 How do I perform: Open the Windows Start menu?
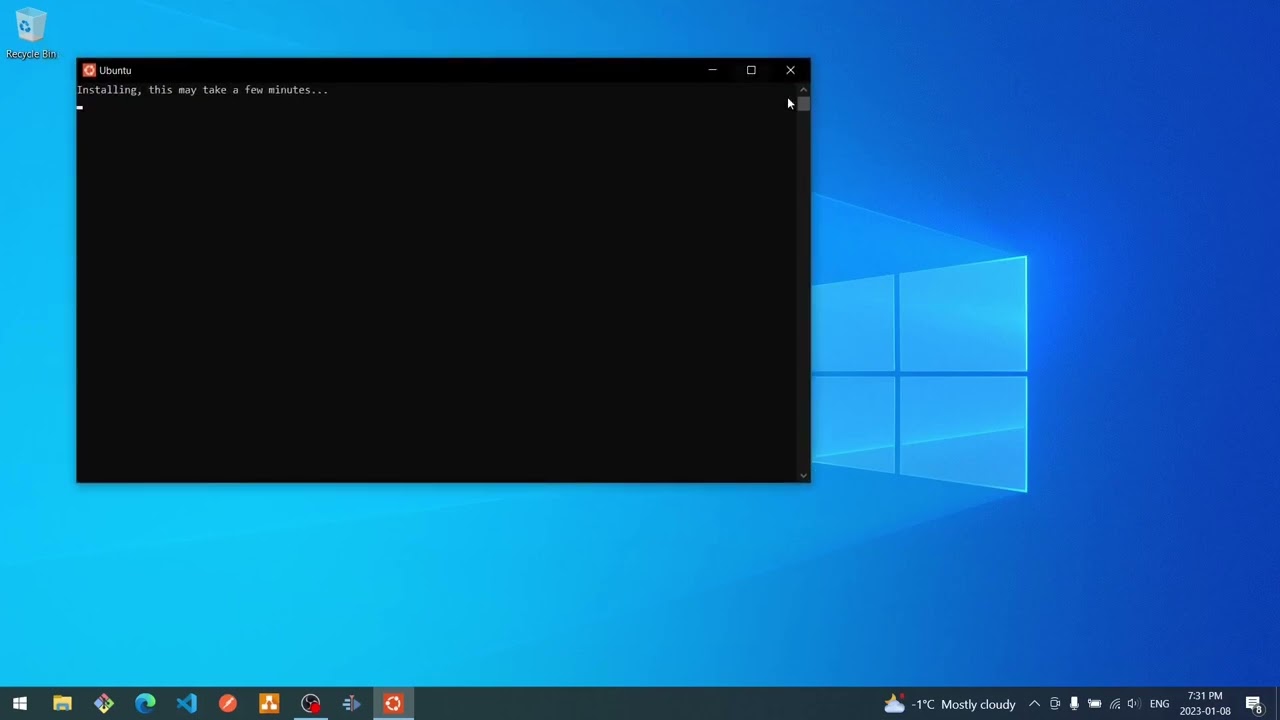point(20,704)
